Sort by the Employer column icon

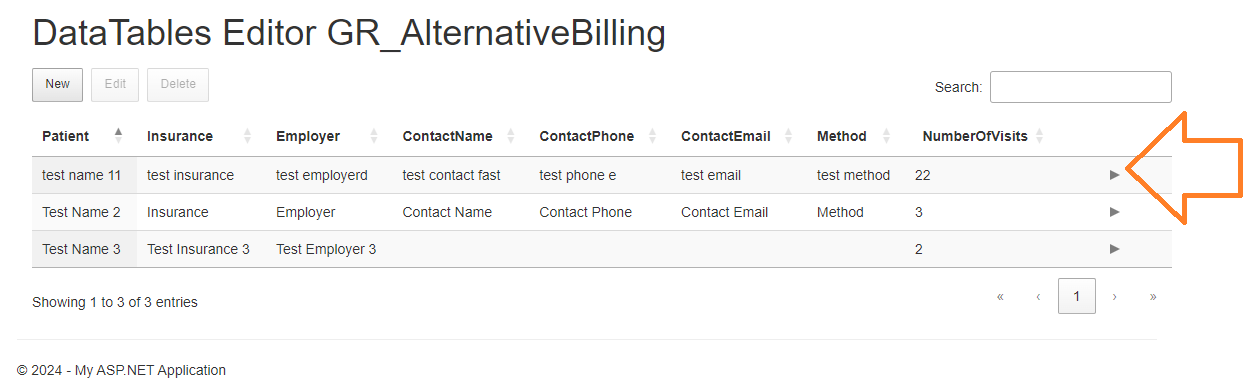[375, 136]
